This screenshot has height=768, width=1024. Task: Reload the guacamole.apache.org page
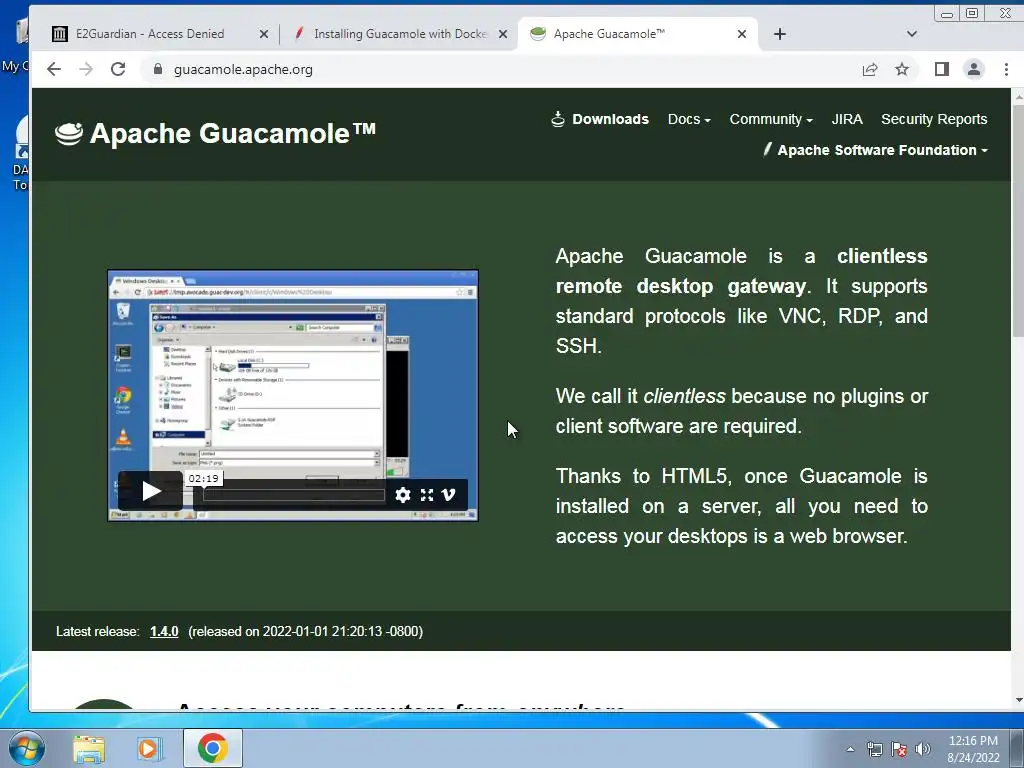click(118, 69)
